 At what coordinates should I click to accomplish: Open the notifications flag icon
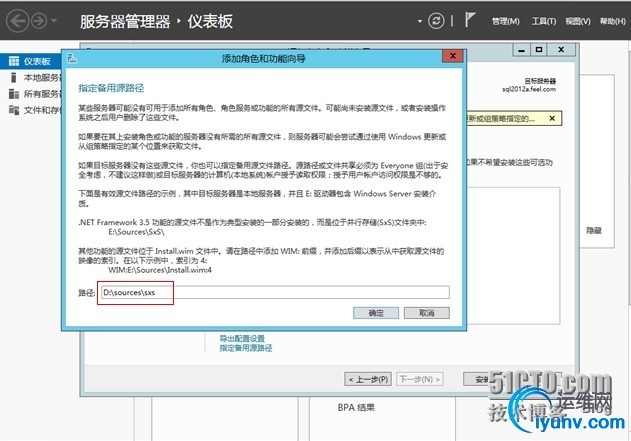coord(470,19)
